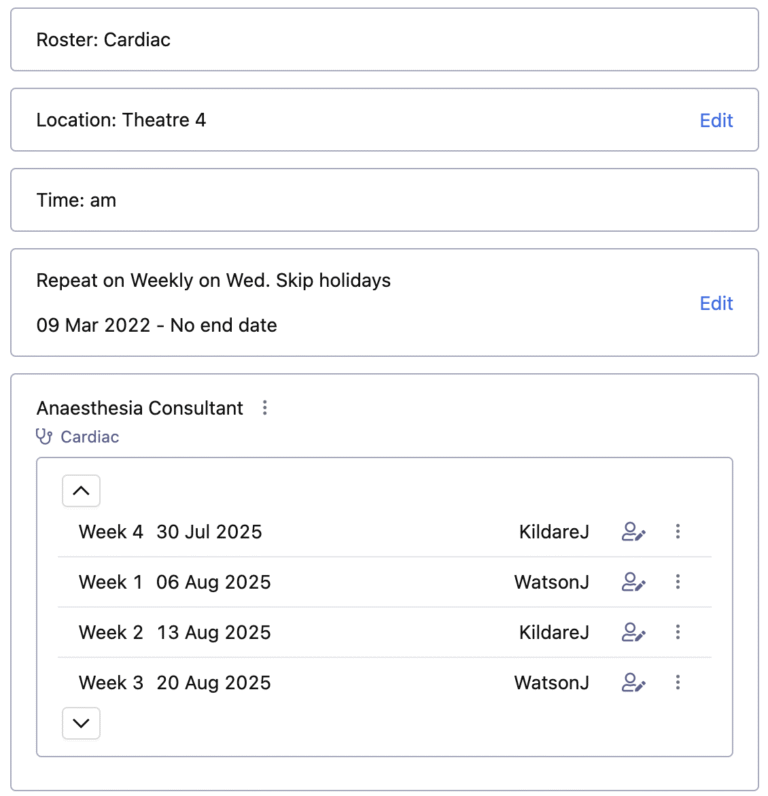
Task: Open Anaesthesia Consultant options menu
Action: click(x=265, y=408)
